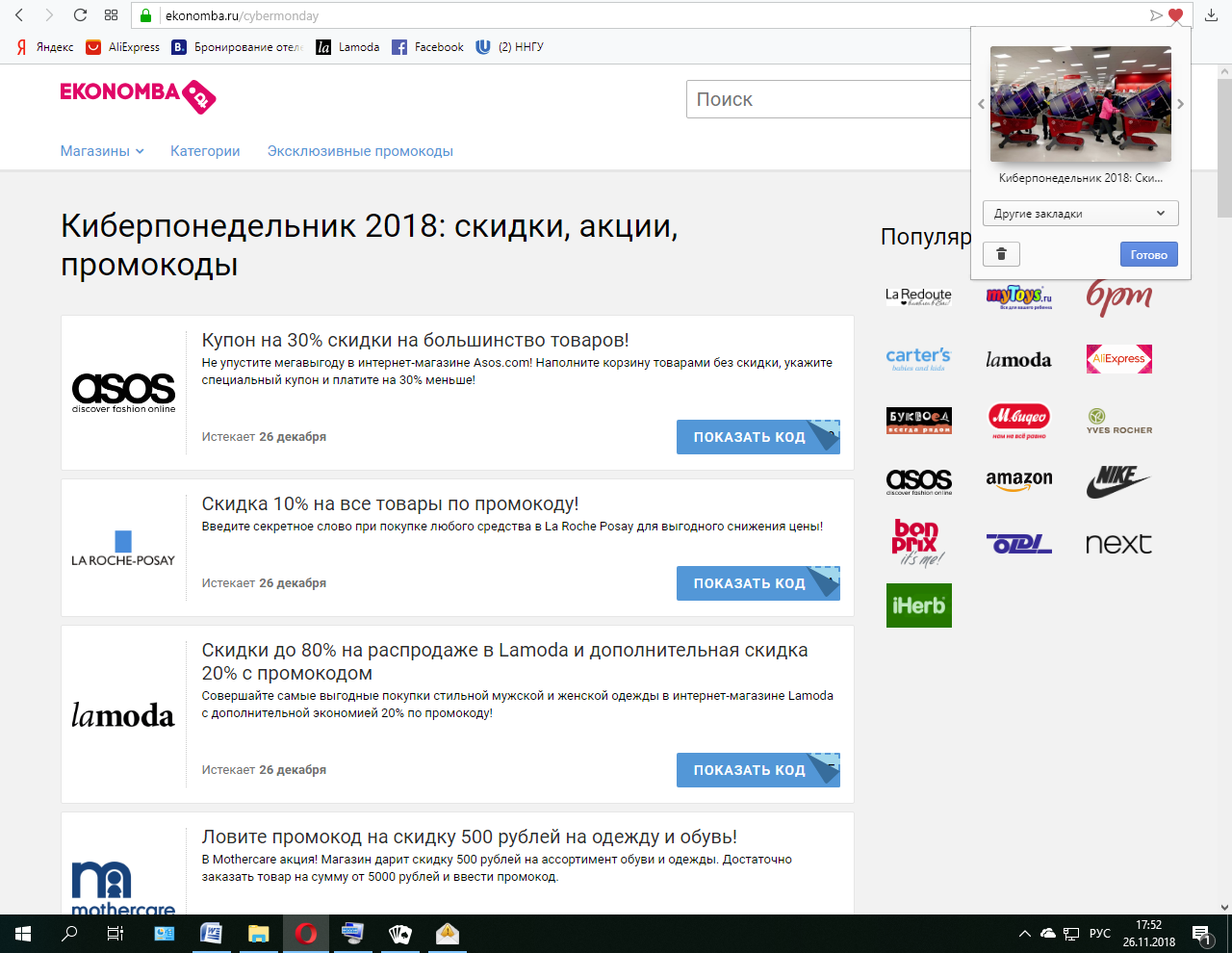
Task: Show previous bookmark thumbnail image
Action: pos(981,104)
